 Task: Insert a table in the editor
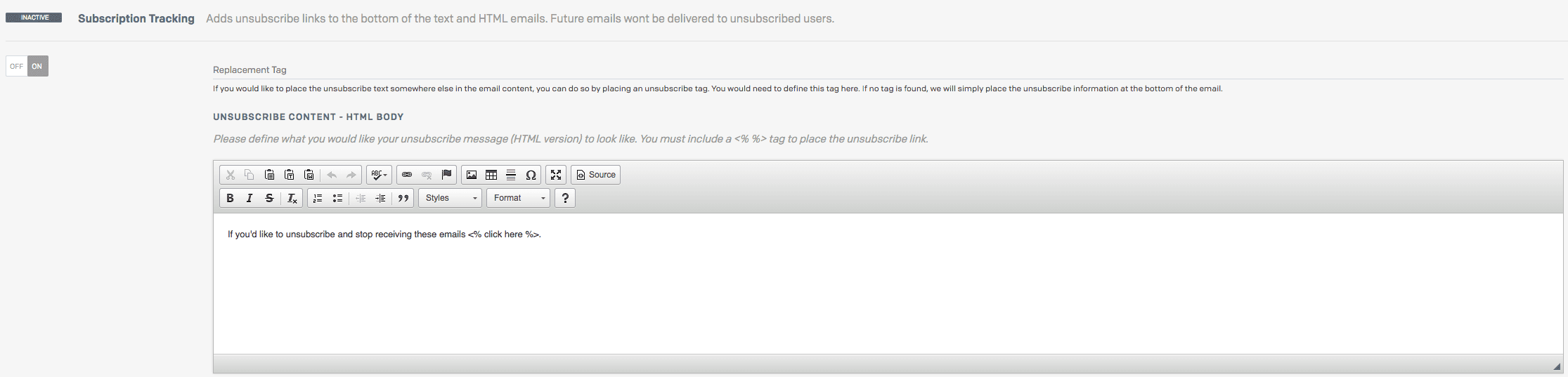point(491,175)
